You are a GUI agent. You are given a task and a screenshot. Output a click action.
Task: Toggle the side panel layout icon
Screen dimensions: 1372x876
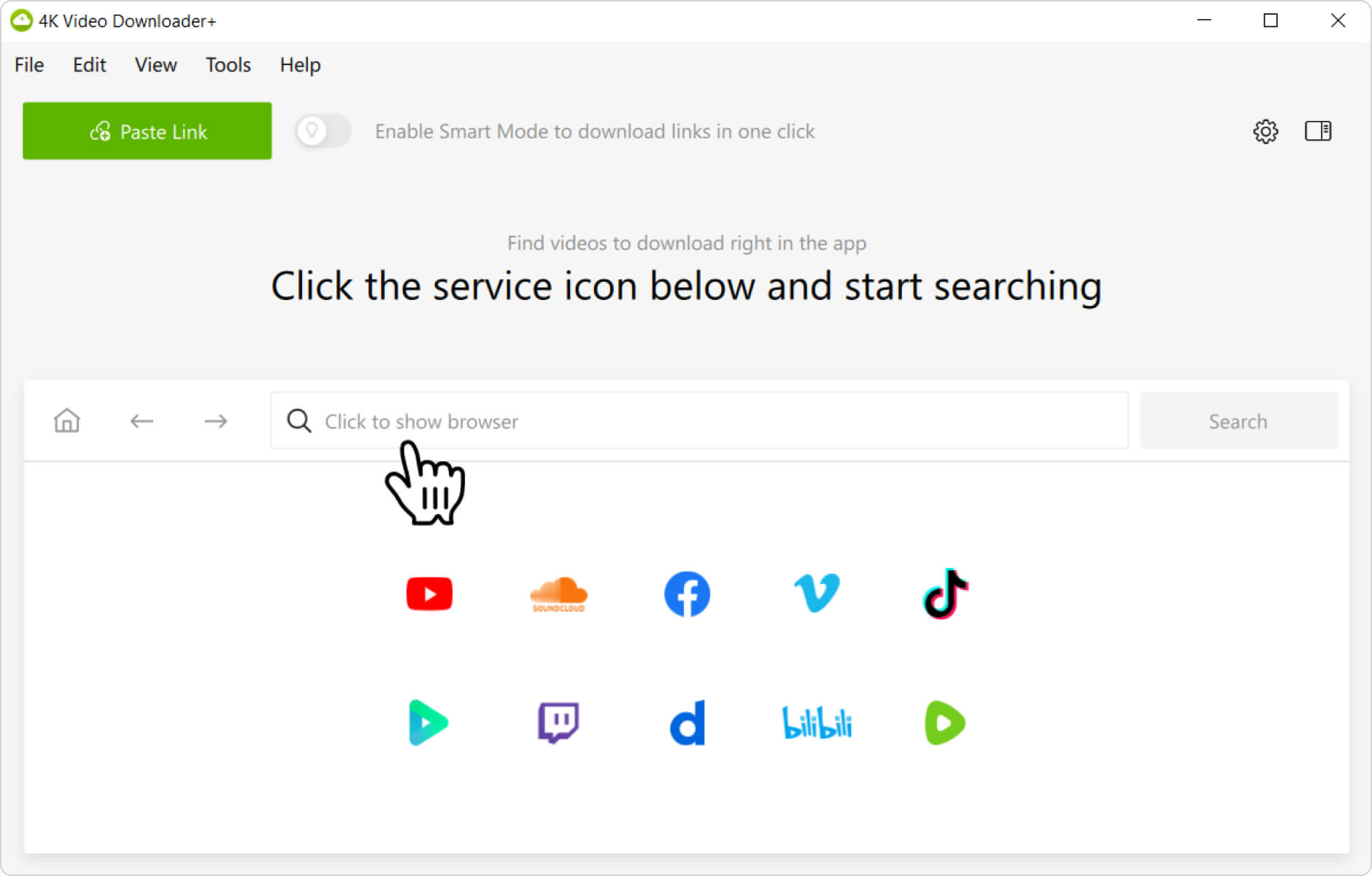coord(1318,131)
